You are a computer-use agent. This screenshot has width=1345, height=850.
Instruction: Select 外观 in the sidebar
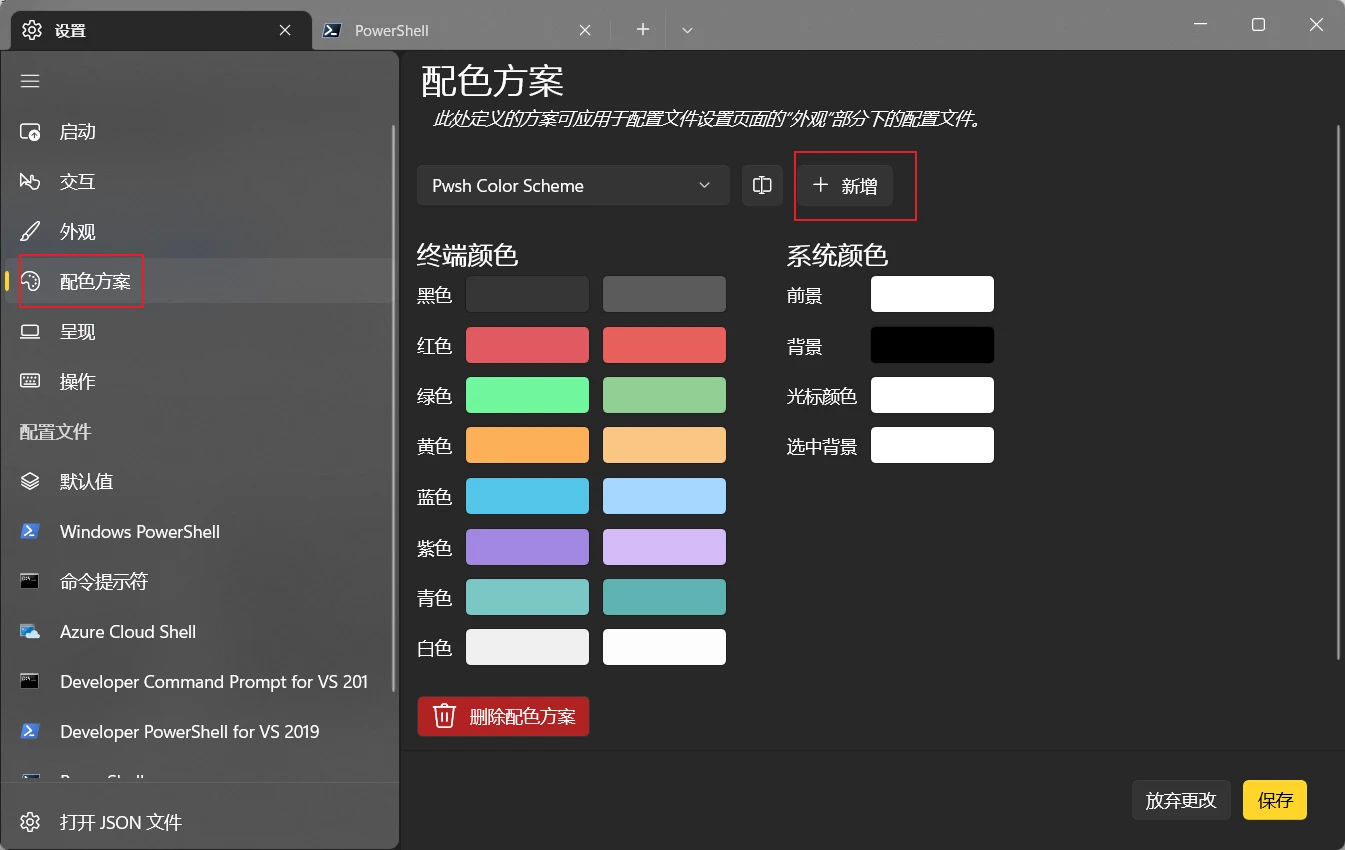point(198,232)
